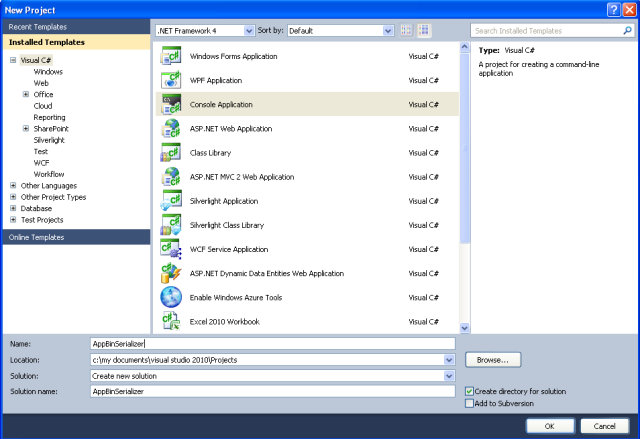Choose the Excel 2010 Workbook icon
The width and height of the screenshot is (640, 439).
pos(170,321)
